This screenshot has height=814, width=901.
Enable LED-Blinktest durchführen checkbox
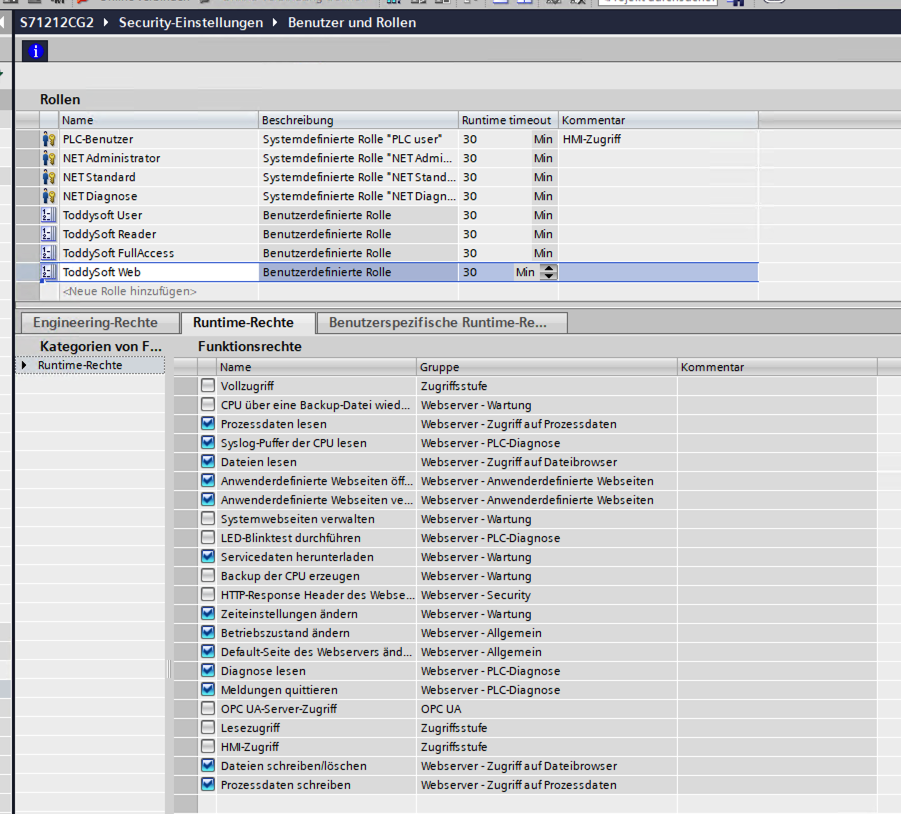(208, 537)
